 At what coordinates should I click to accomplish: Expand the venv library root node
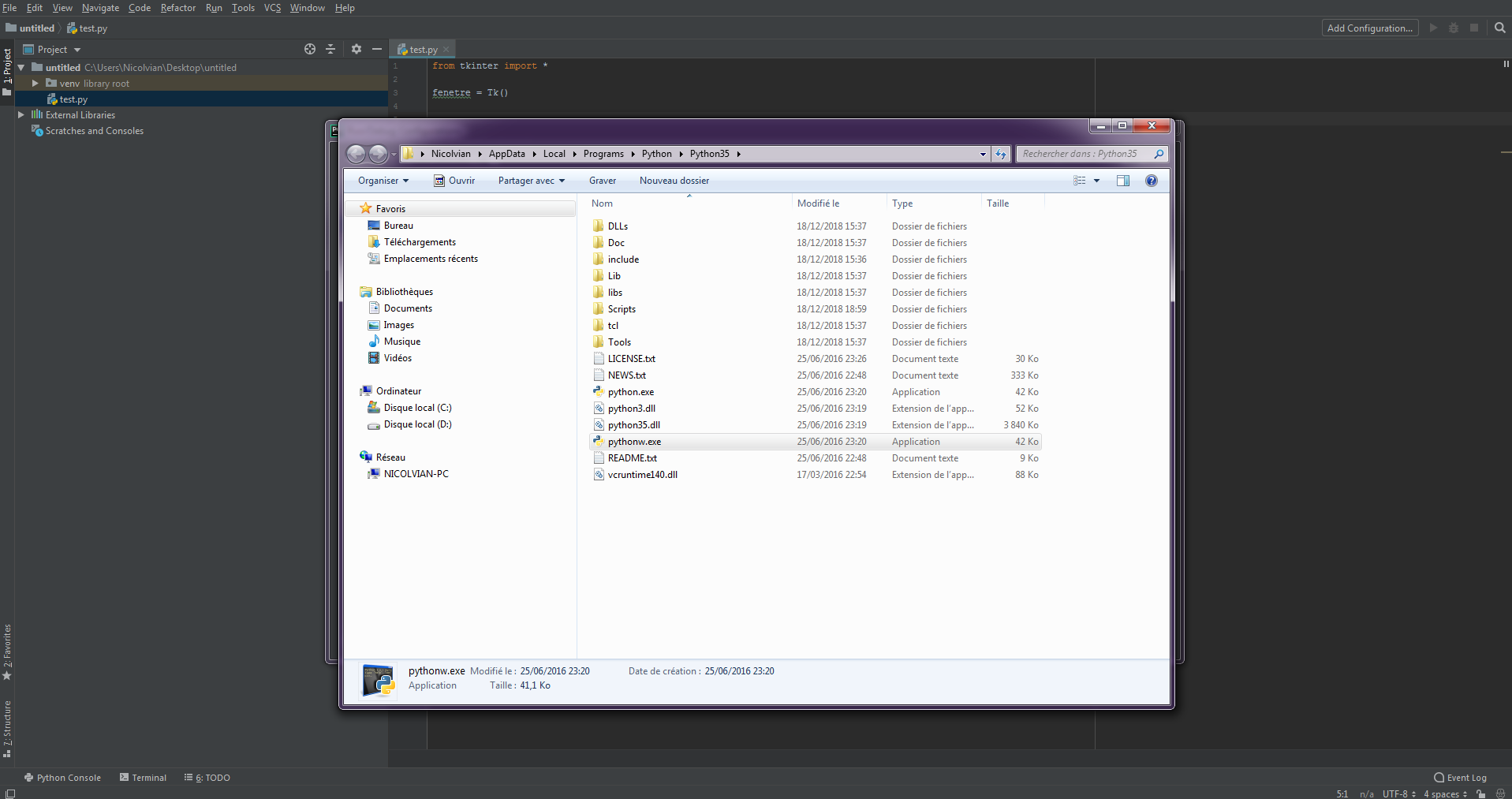[x=34, y=83]
